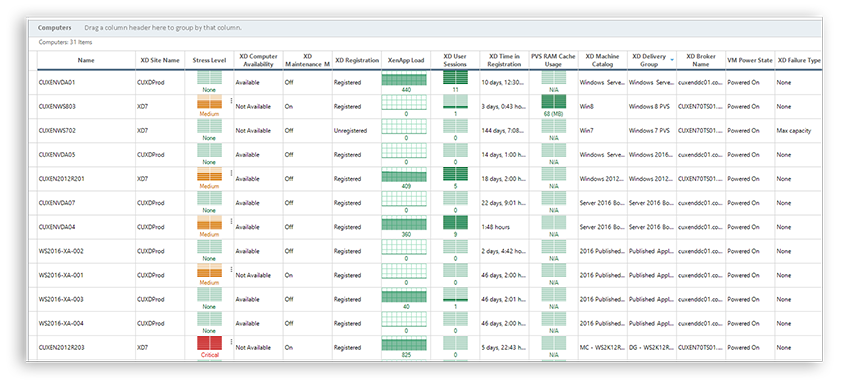Open the three-dot menu beside CUXENWS803's stress level
This screenshot has height=383, width=845.
[232, 101]
